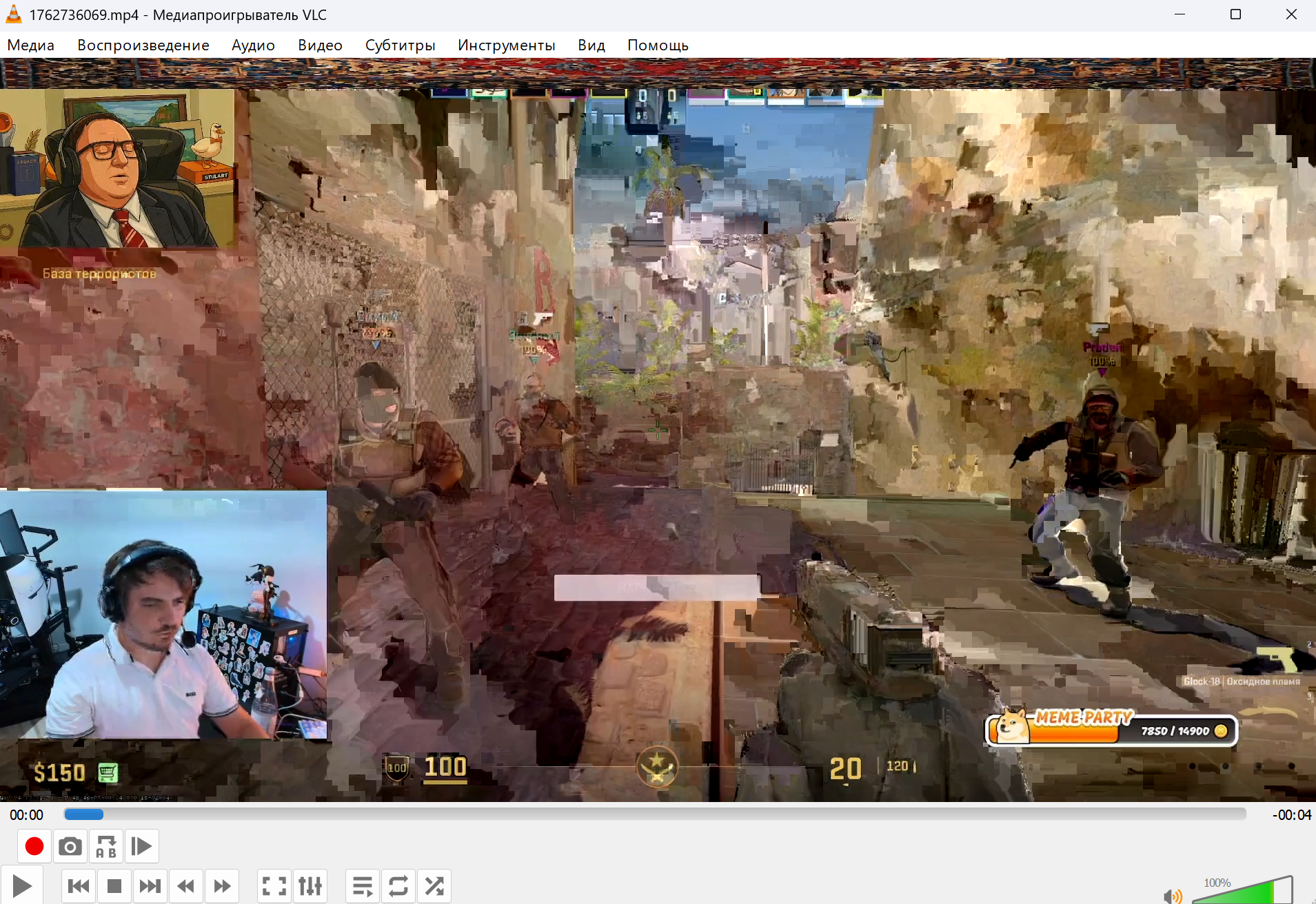Toggle shuffle random playback
The height and width of the screenshot is (904, 1316).
(x=434, y=886)
